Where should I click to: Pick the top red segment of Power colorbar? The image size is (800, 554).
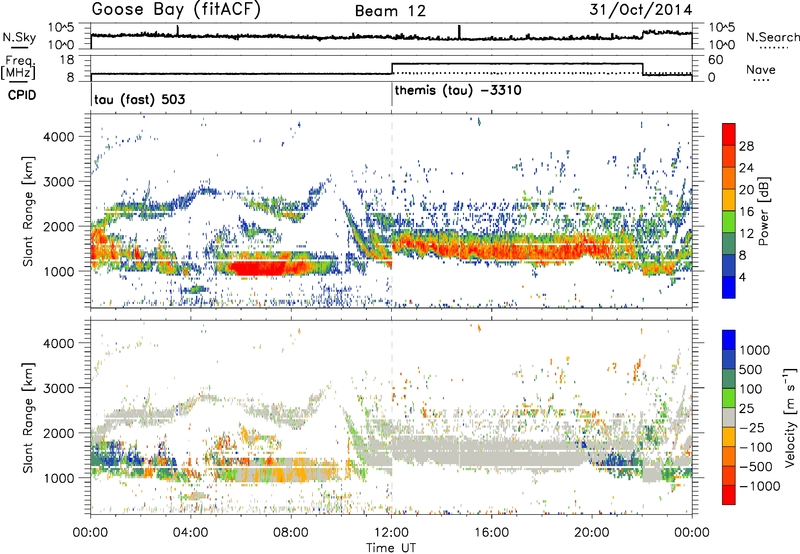pyautogui.click(x=729, y=134)
